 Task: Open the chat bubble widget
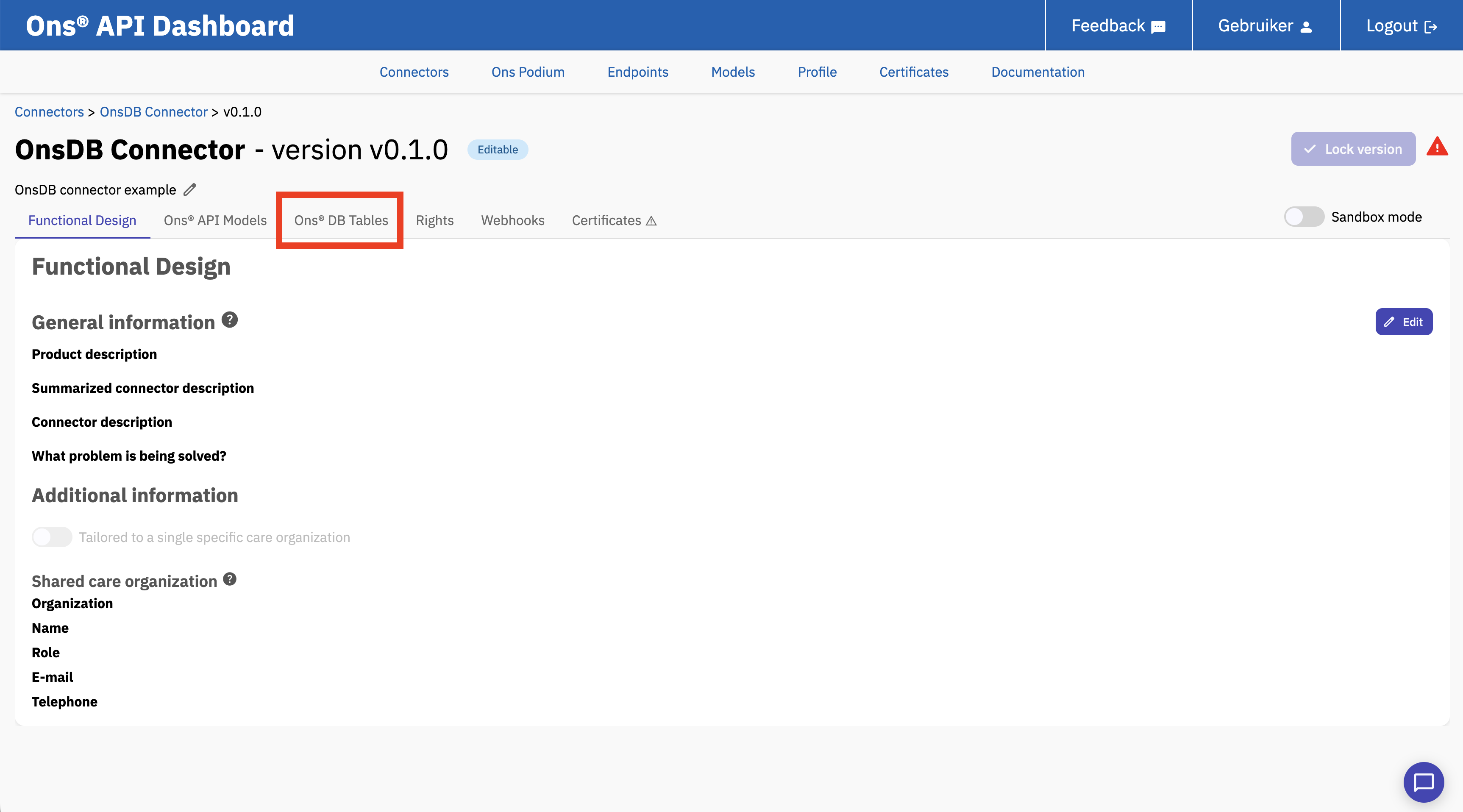pyautogui.click(x=1423, y=782)
